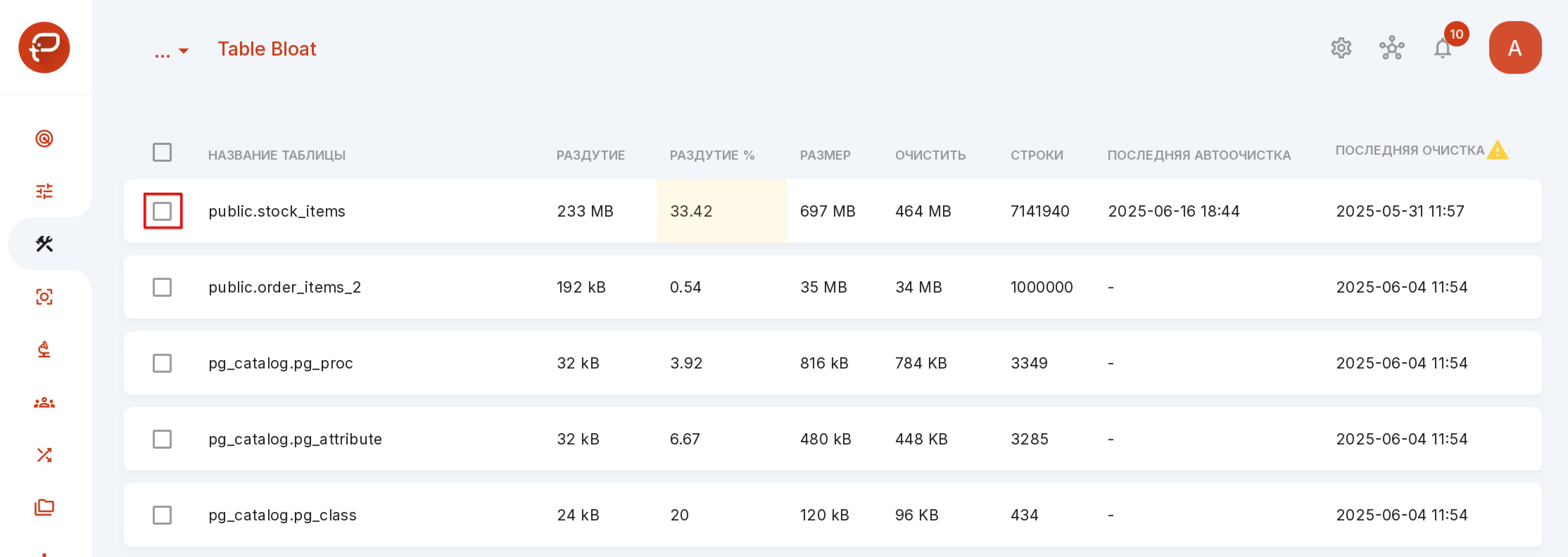This screenshot has width=1568, height=557.
Task: Click the 24 kB bloat value
Action: coord(578,515)
